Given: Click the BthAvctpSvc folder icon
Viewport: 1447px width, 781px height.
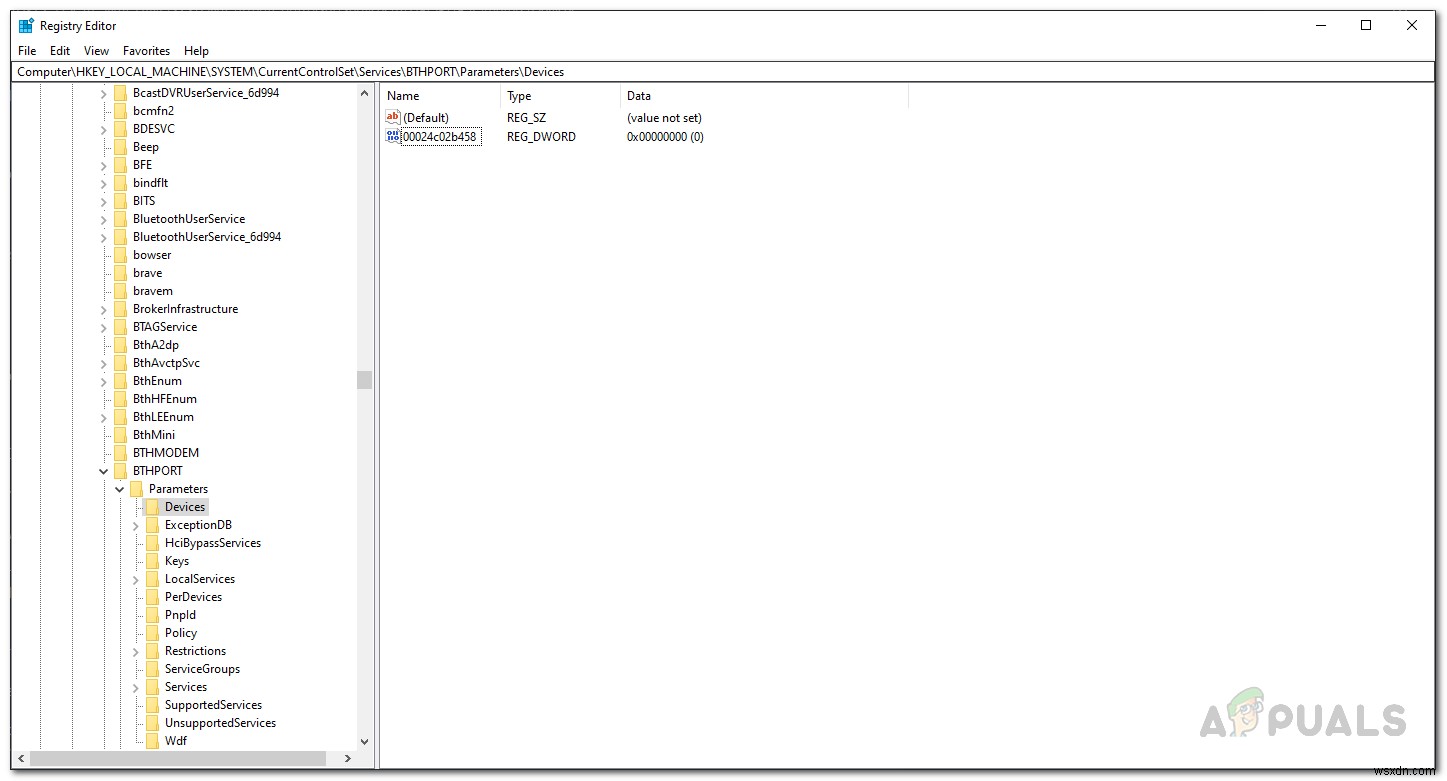Looking at the screenshot, I should point(120,363).
